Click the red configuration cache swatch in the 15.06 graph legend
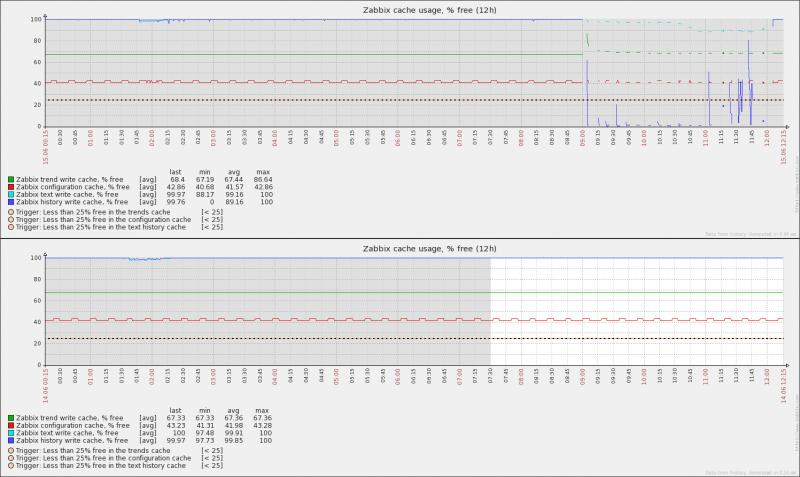The width and height of the screenshot is (800, 477). (x=11, y=187)
